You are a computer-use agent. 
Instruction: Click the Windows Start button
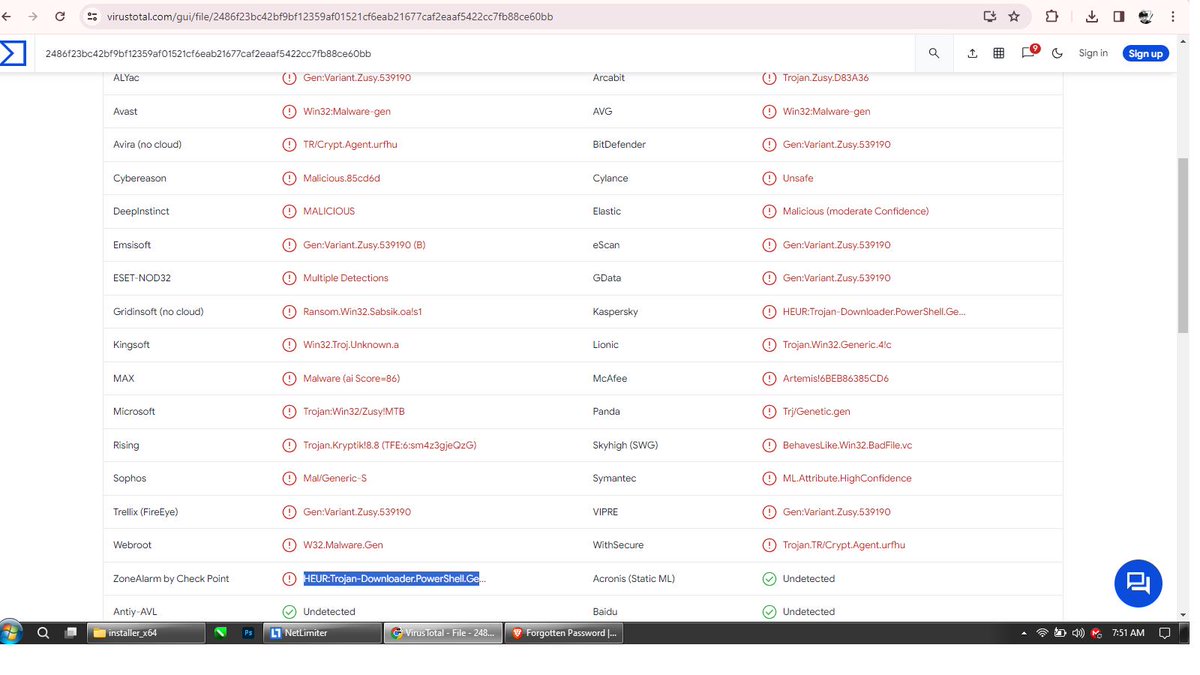click(11, 633)
